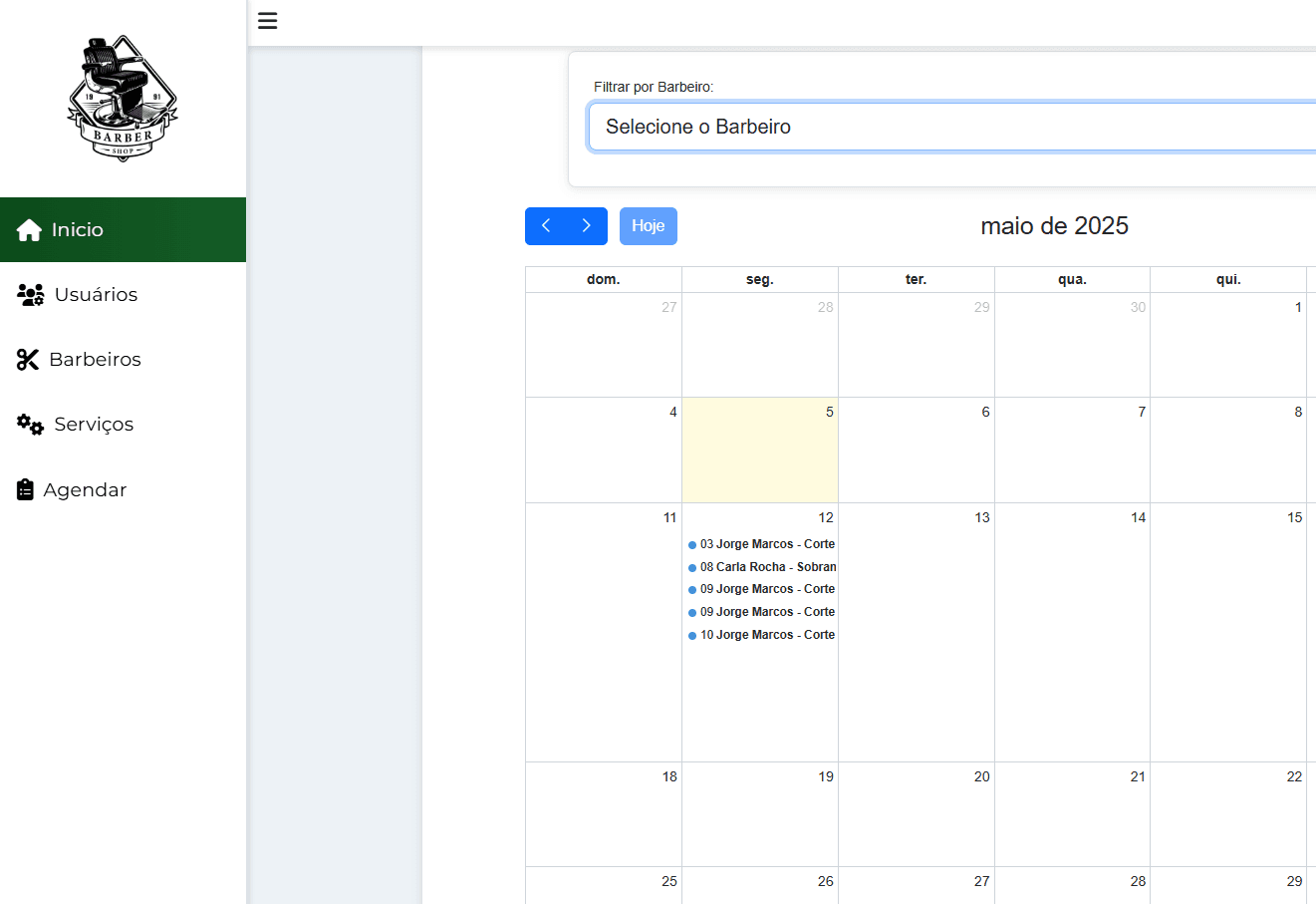Click the Hoje button
This screenshot has height=904, width=1316.
click(x=649, y=226)
